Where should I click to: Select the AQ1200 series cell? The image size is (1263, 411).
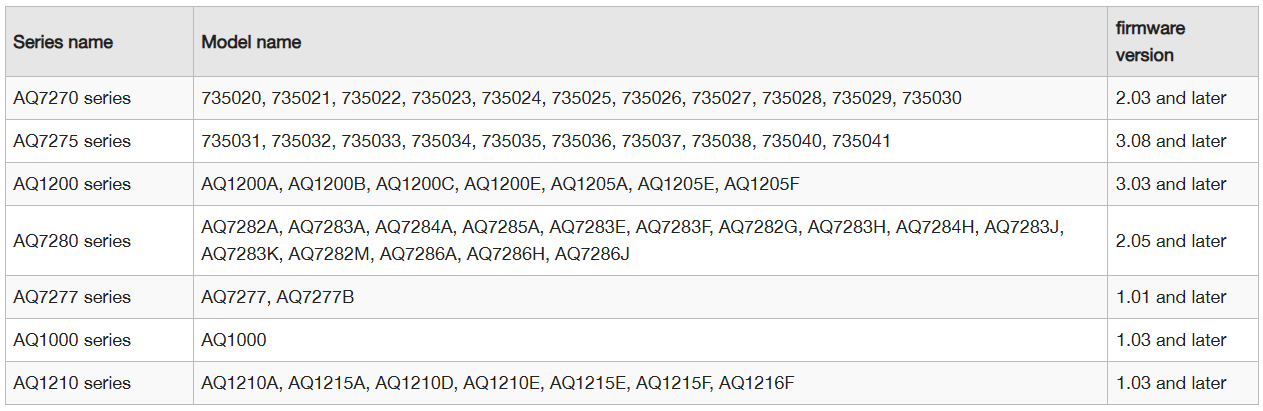pyautogui.click(x=72, y=184)
